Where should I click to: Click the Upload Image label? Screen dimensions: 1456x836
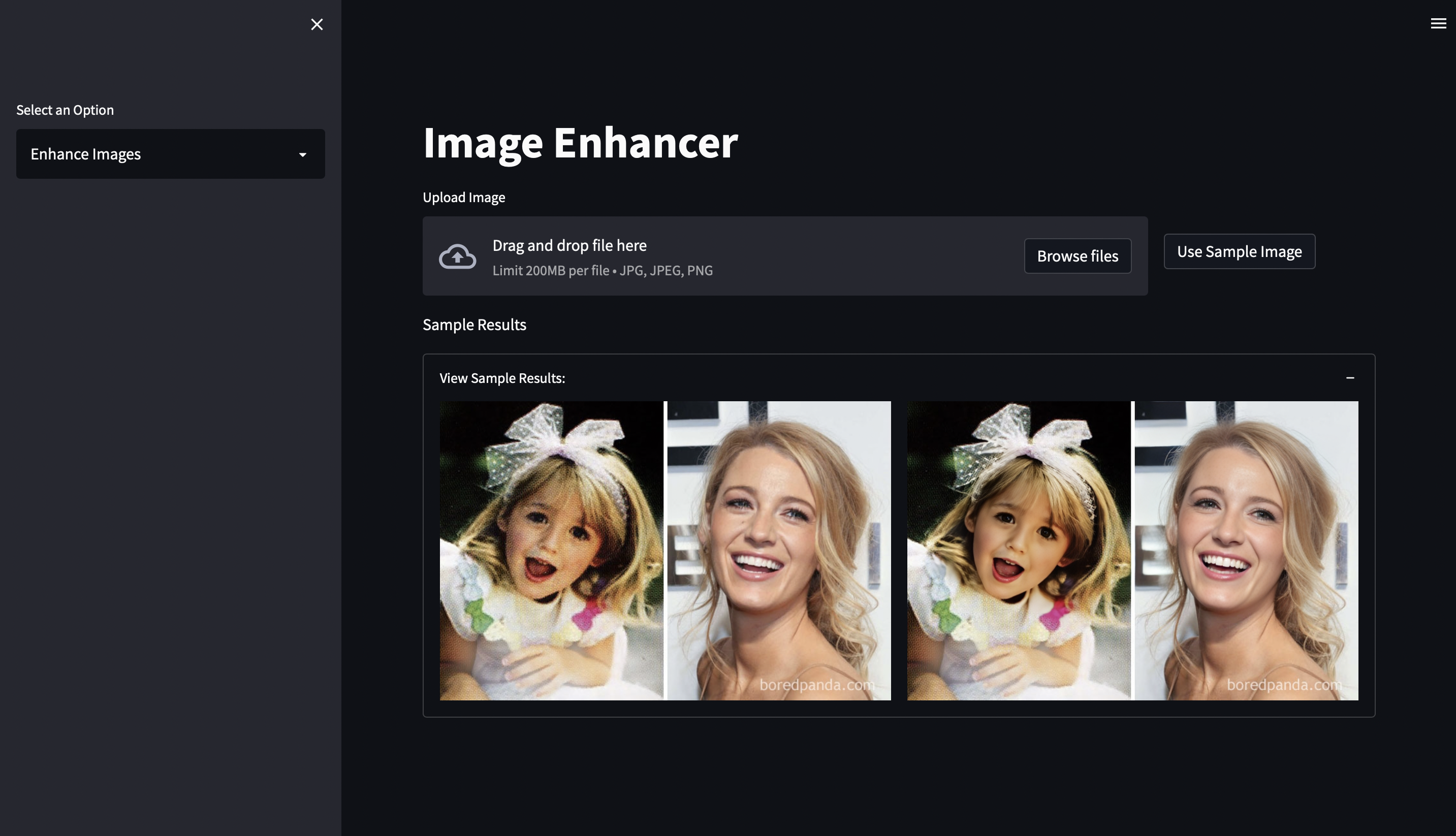[464, 198]
